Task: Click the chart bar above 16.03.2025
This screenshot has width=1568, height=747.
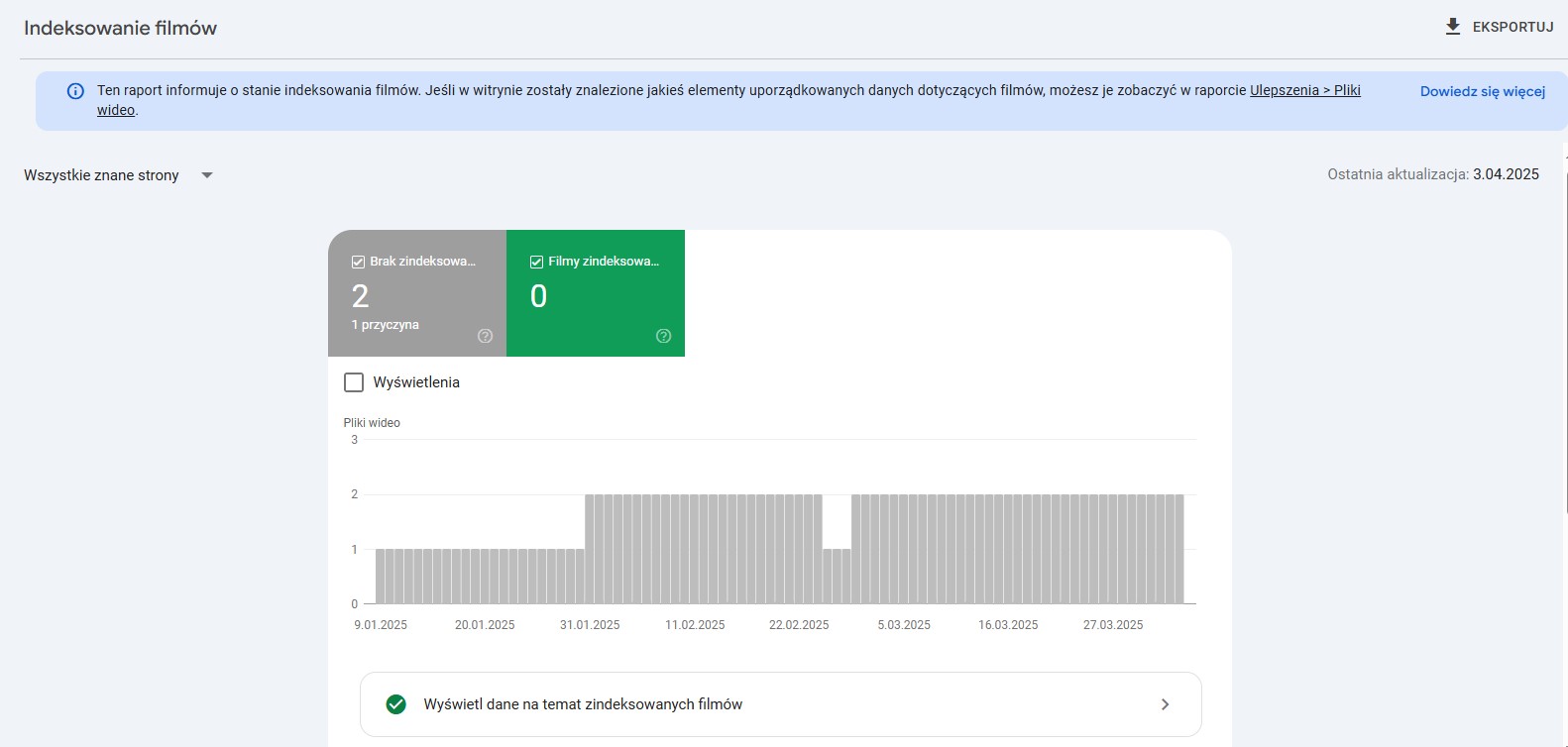Action: [x=1008, y=550]
